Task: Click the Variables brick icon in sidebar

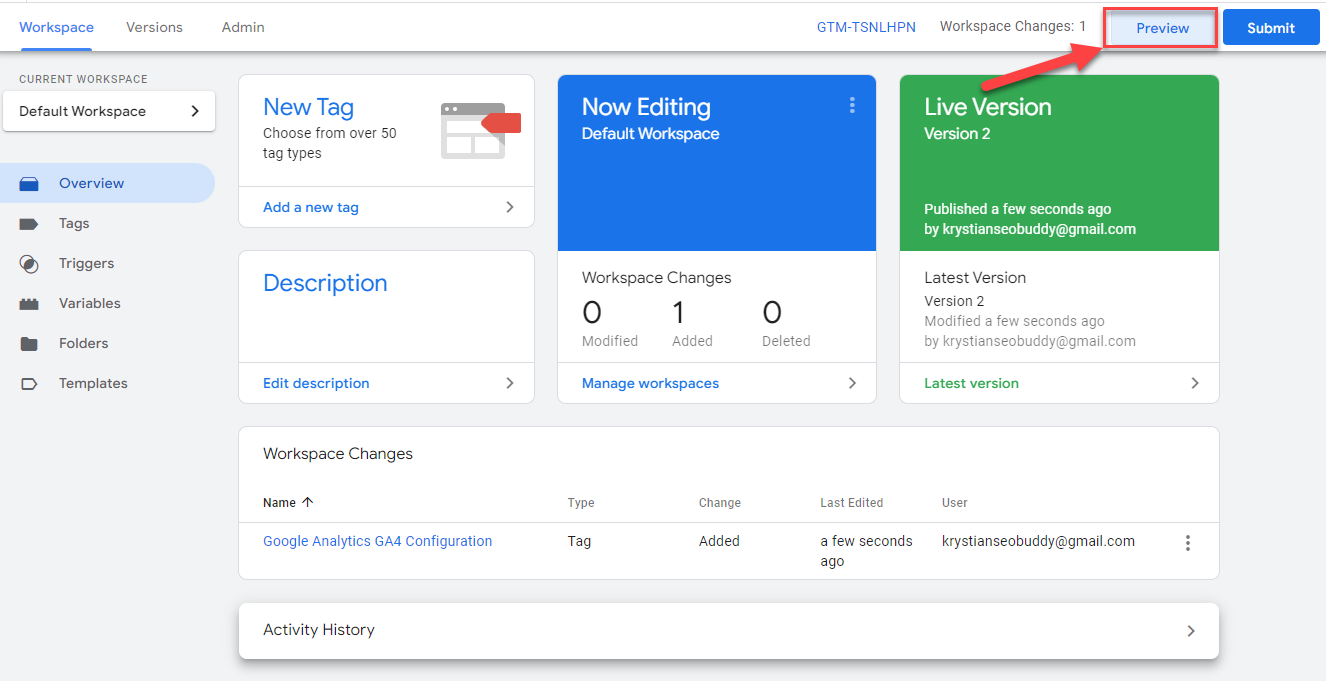Action: (29, 304)
